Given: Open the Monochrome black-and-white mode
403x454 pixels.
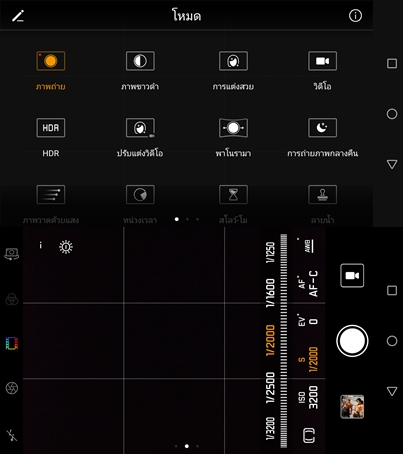Looking at the screenshot, I should (x=140, y=61).
